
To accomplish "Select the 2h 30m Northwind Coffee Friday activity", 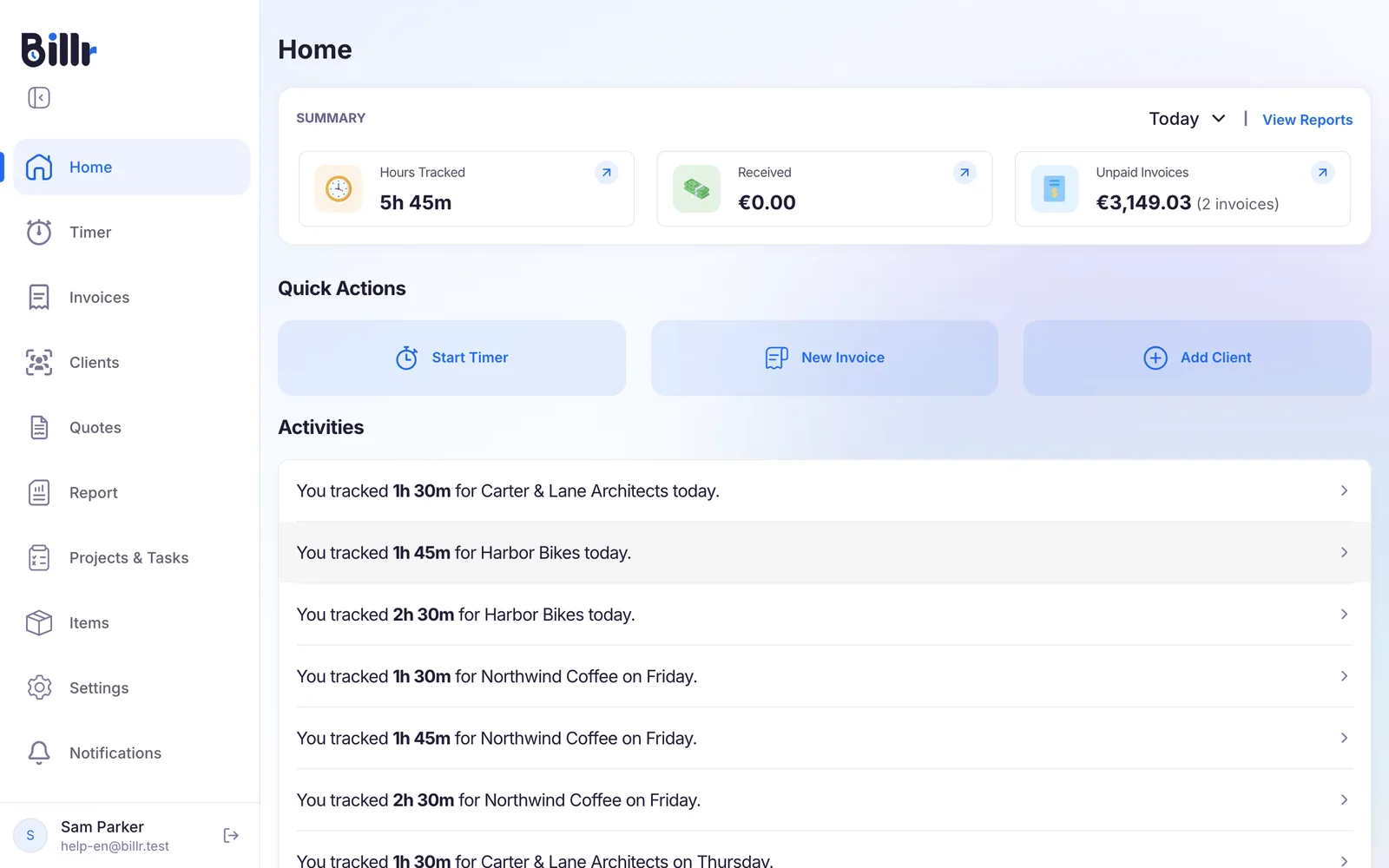I will (825, 799).
